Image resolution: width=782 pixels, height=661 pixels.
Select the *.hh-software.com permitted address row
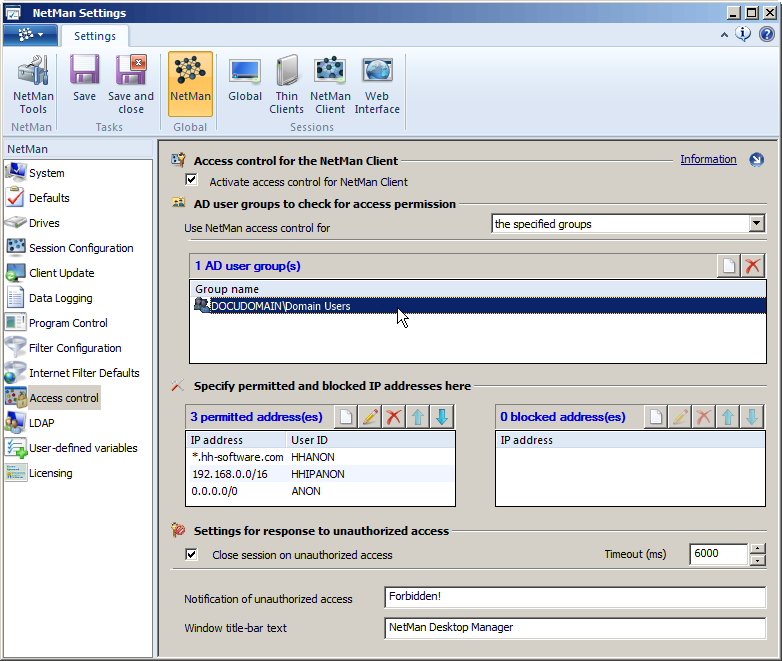click(x=320, y=457)
